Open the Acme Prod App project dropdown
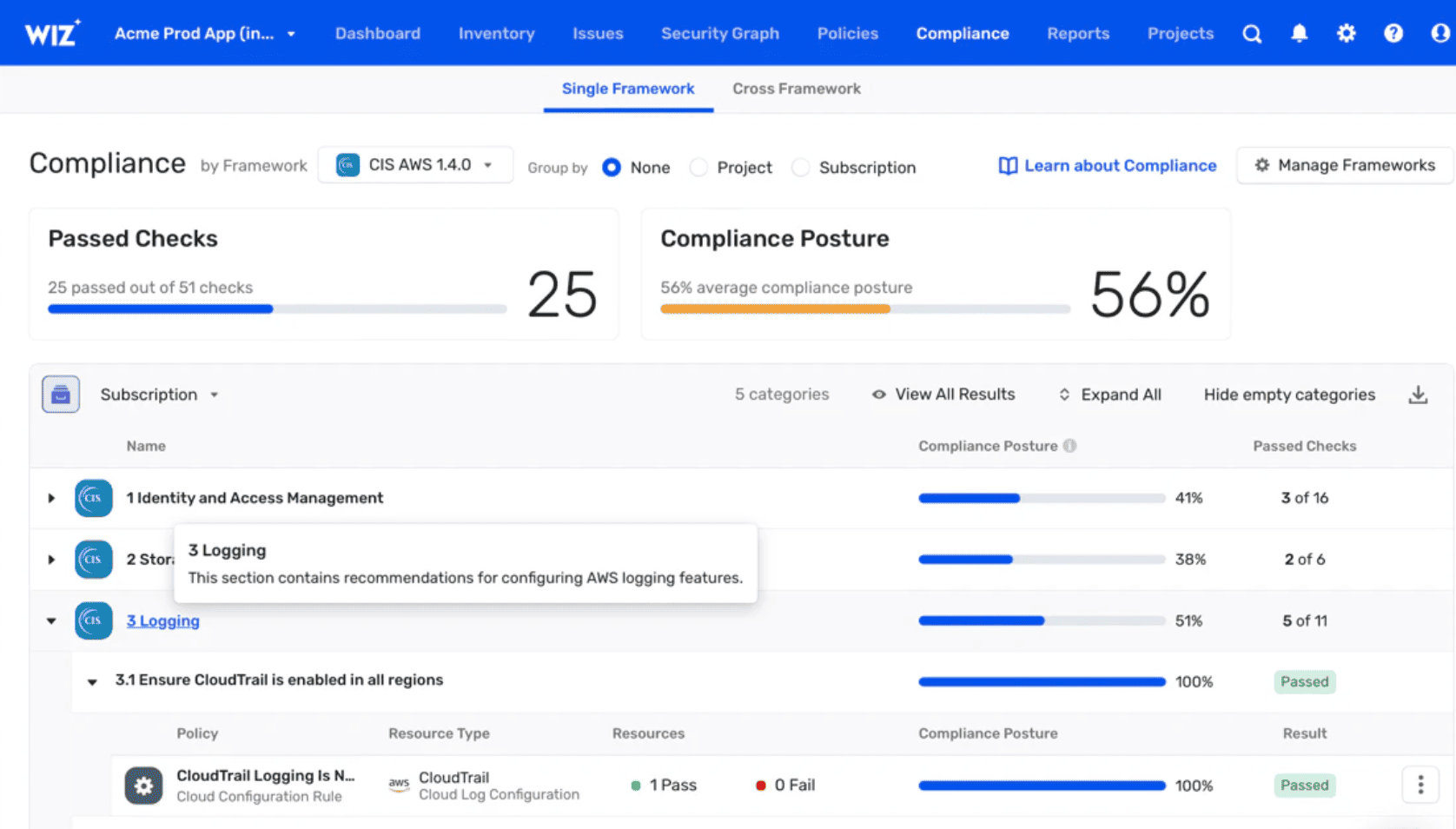Image resolution: width=1456 pixels, height=829 pixels. [x=205, y=33]
